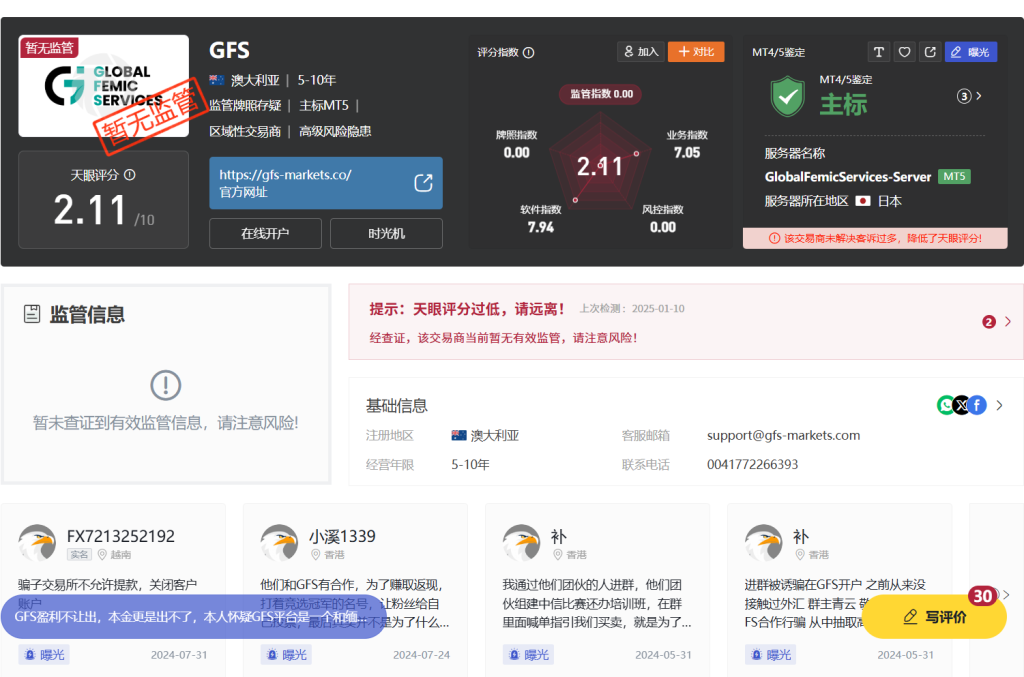The width and height of the screenshot is (1024, 677).
Task: Click the circled 3 badge in MT4/5 panel
Action: coord(964,97)
